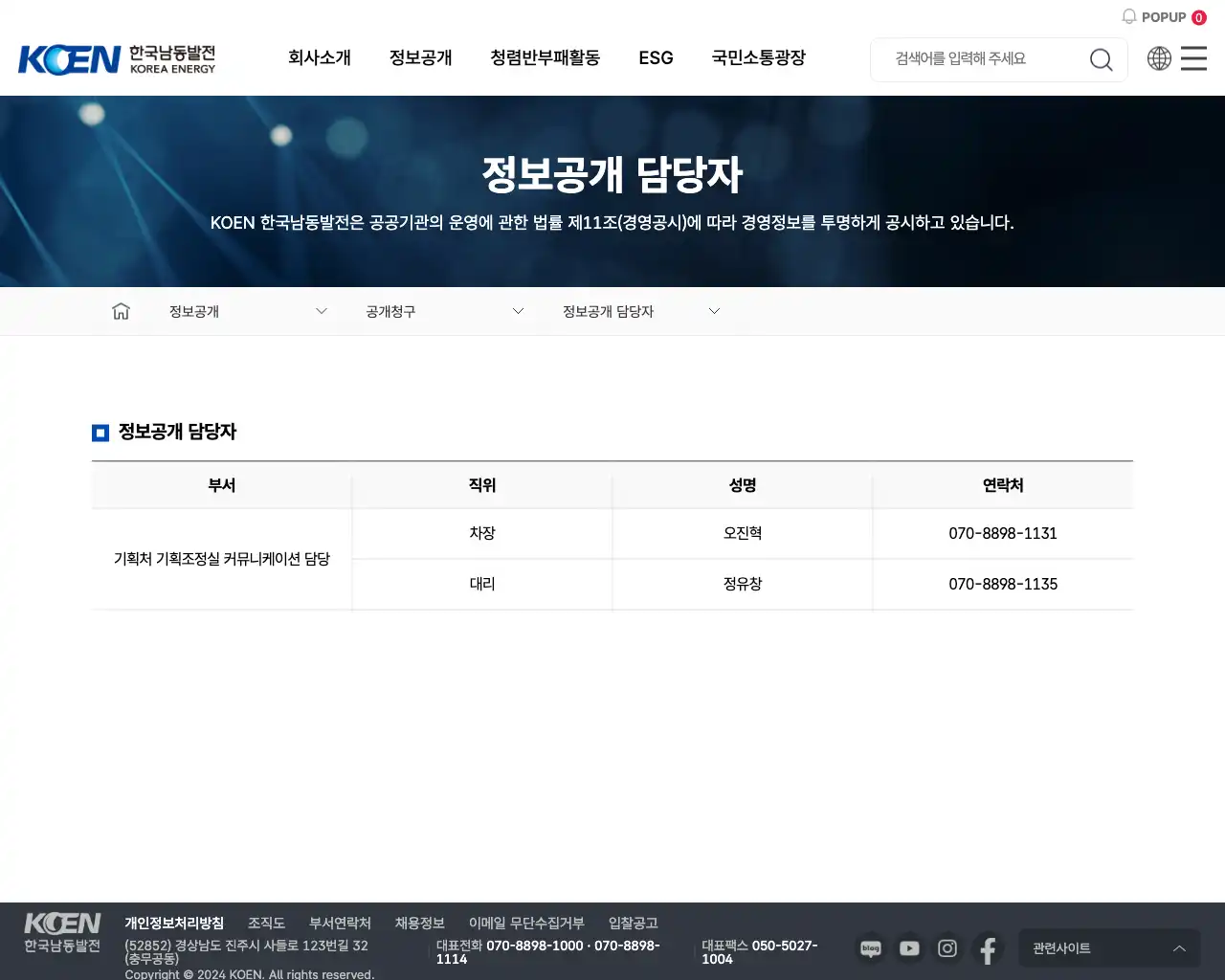Open the 회사소개 menu

pos(320,58)
